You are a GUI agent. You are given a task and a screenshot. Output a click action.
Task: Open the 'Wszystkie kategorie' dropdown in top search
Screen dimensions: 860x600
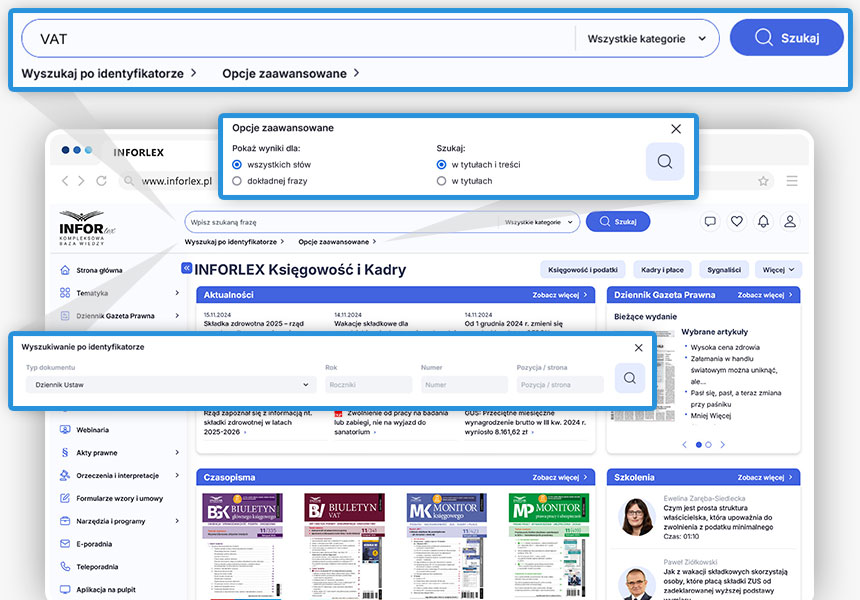647,39
